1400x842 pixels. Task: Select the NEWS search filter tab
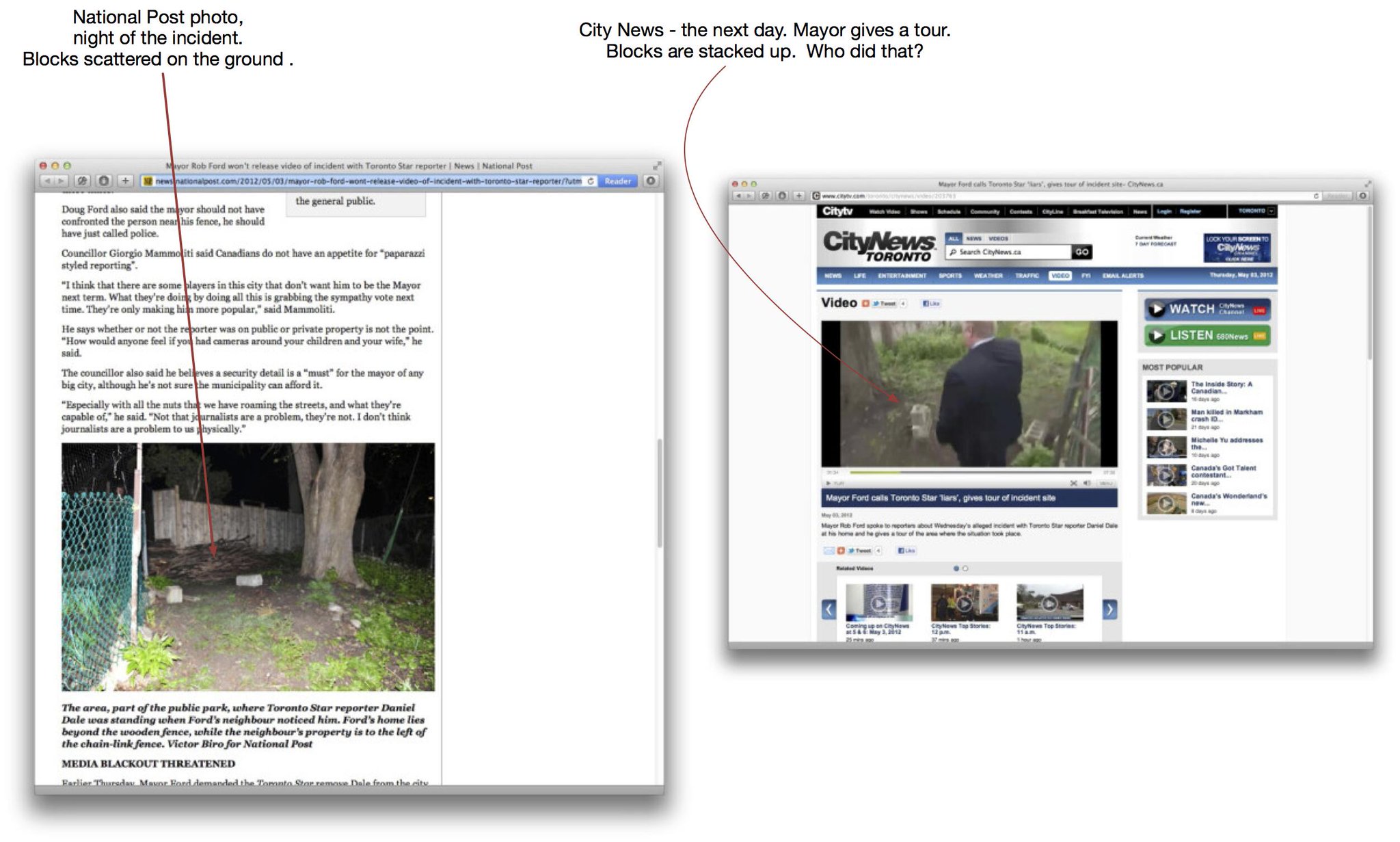tap(973, 239)
